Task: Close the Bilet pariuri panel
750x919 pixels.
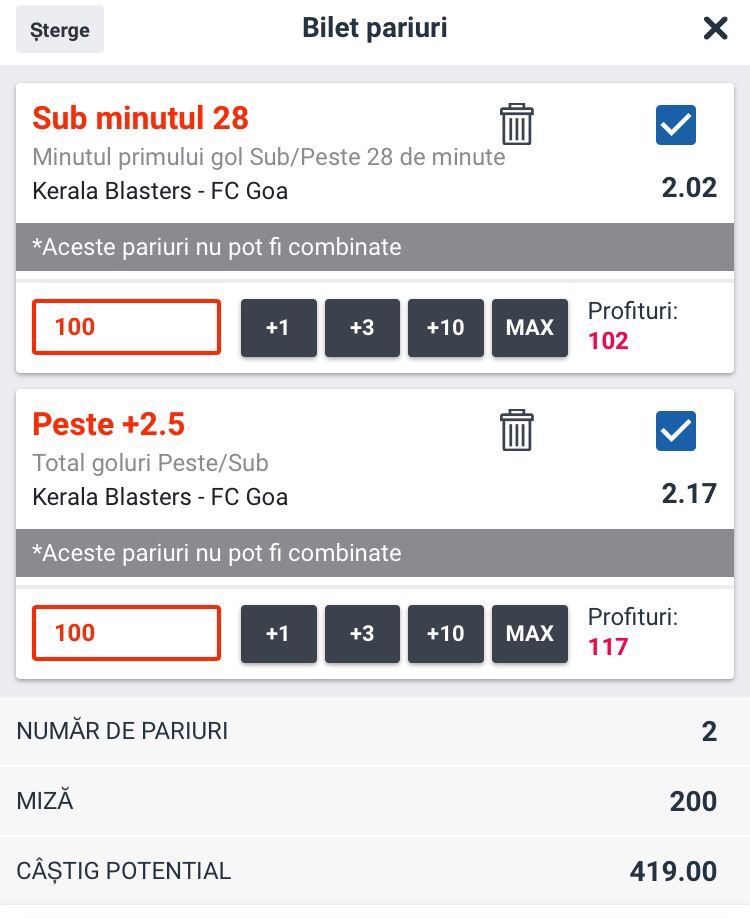Action: tap(715, 28)
